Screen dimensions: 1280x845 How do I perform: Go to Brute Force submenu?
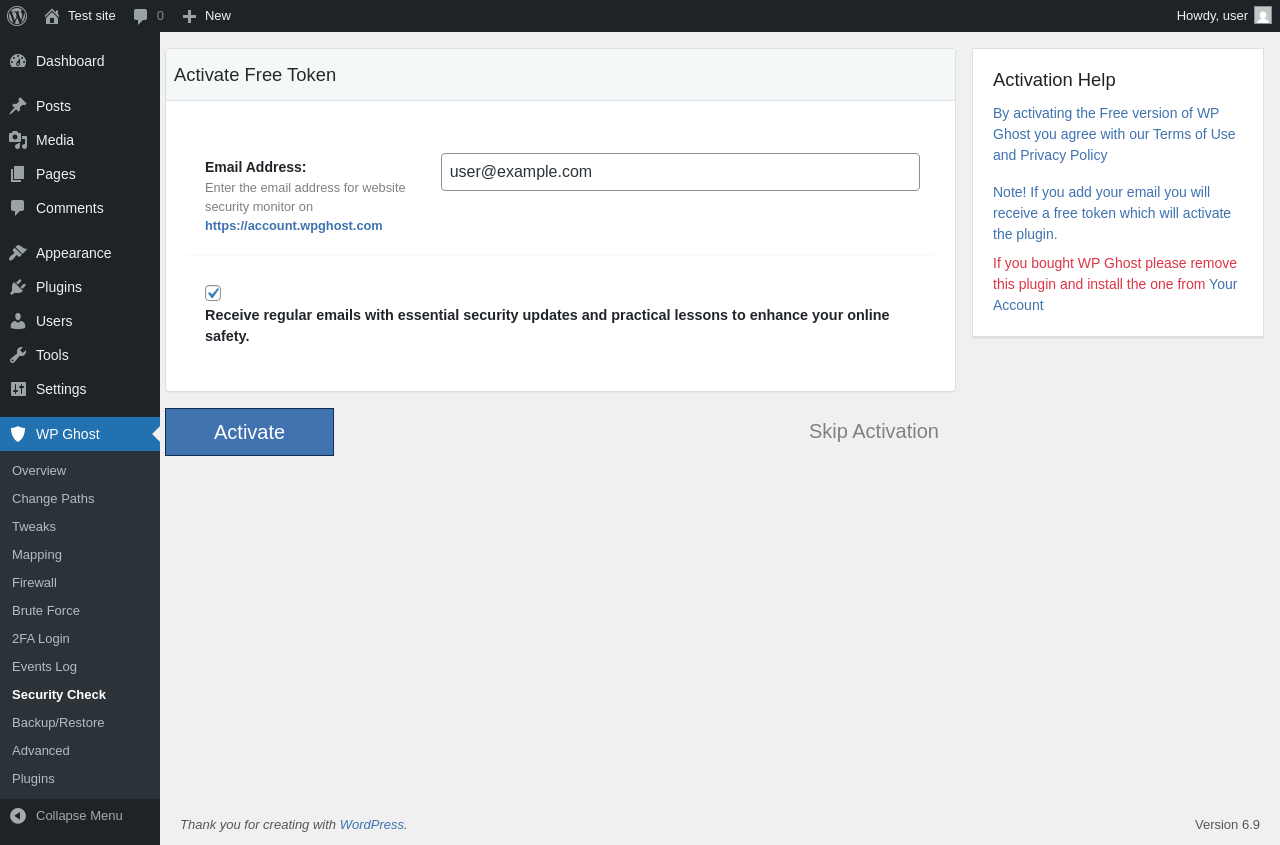click(46, 610)
